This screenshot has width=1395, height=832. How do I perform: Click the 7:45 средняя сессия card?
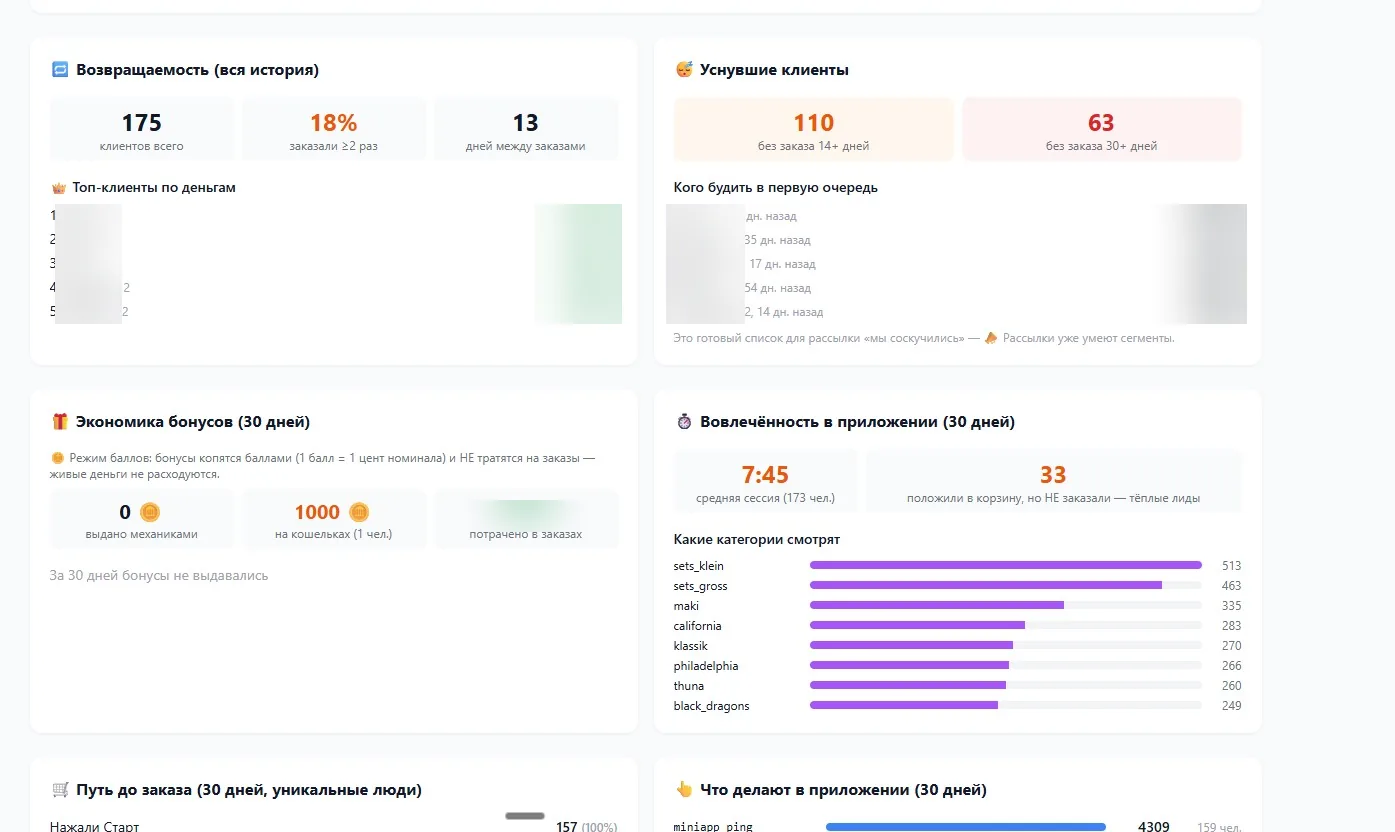pyautogui.click(x=765, y=482)
